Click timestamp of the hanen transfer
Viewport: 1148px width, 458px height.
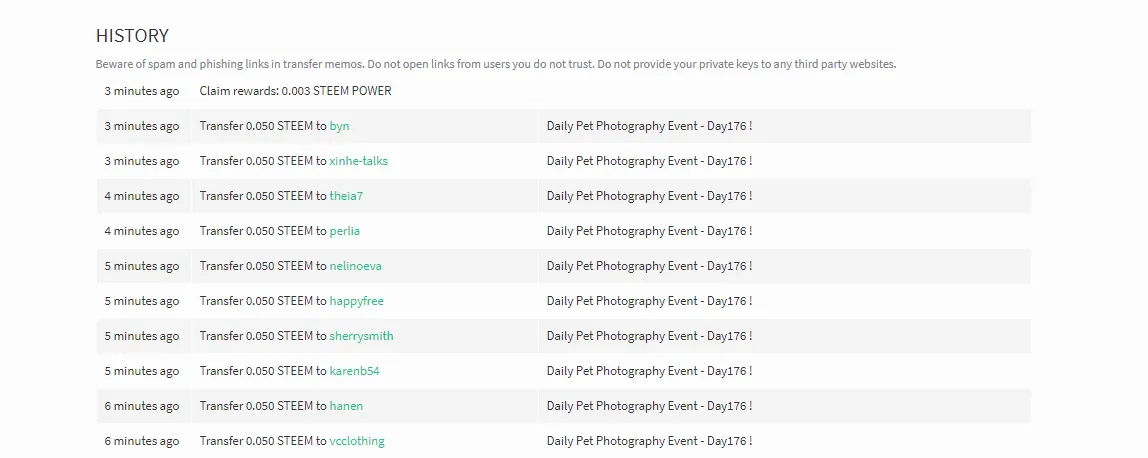click(x=142, y=406)
